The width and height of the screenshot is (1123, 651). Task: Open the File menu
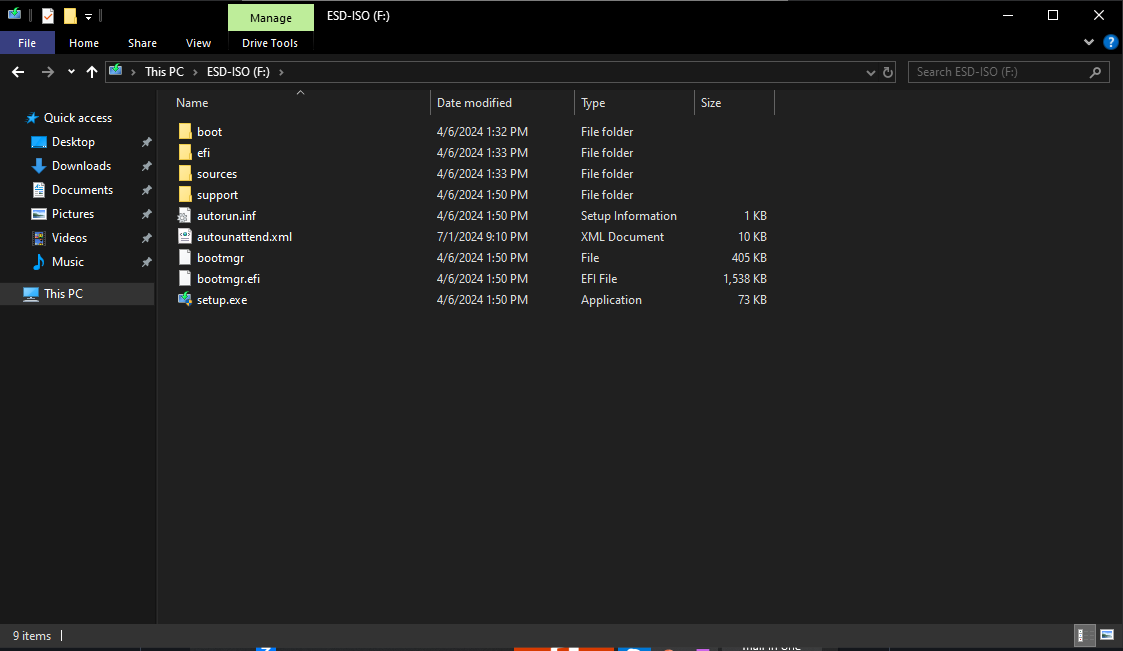tap(27, 43)
